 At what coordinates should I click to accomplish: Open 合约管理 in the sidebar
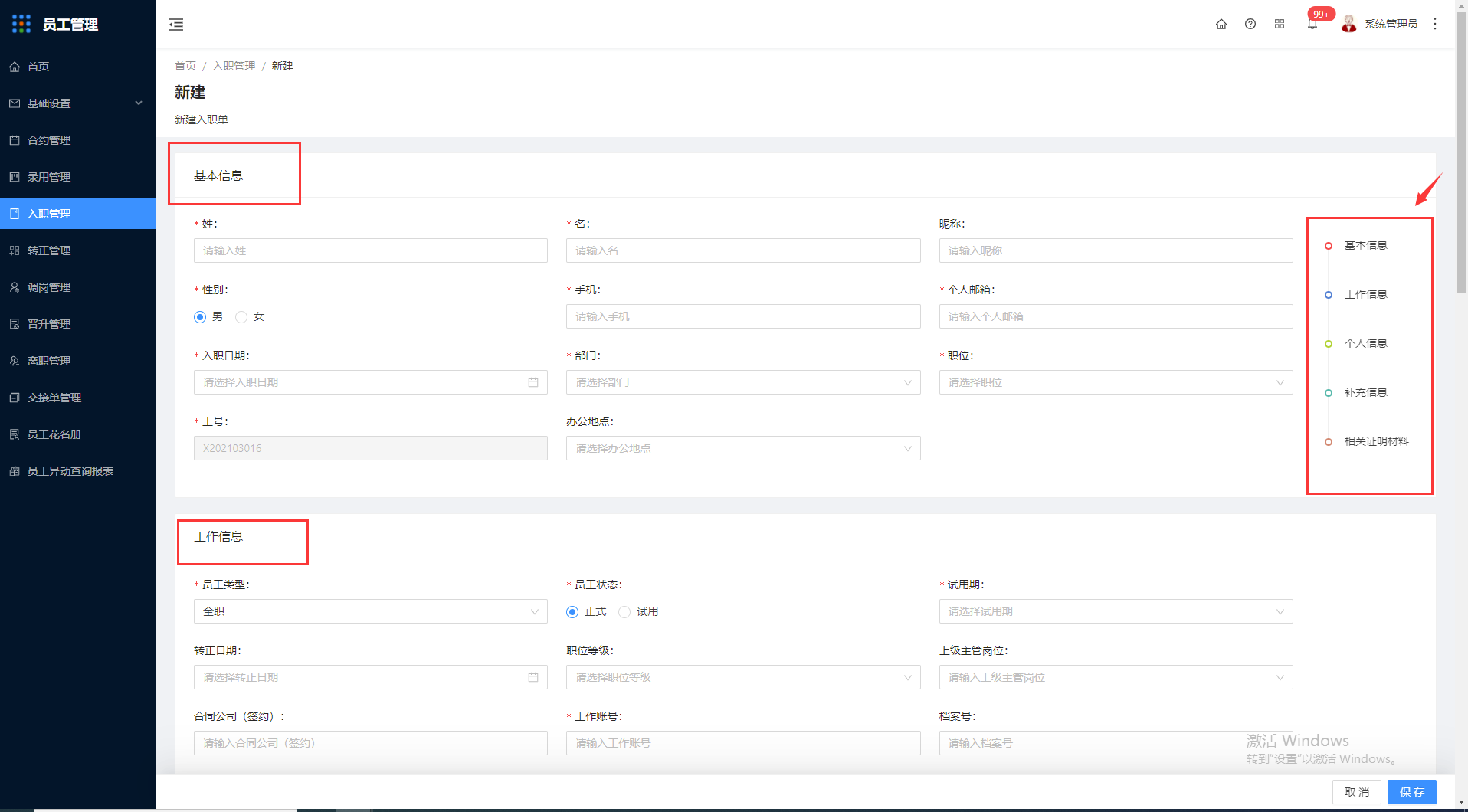pos(78,140)
